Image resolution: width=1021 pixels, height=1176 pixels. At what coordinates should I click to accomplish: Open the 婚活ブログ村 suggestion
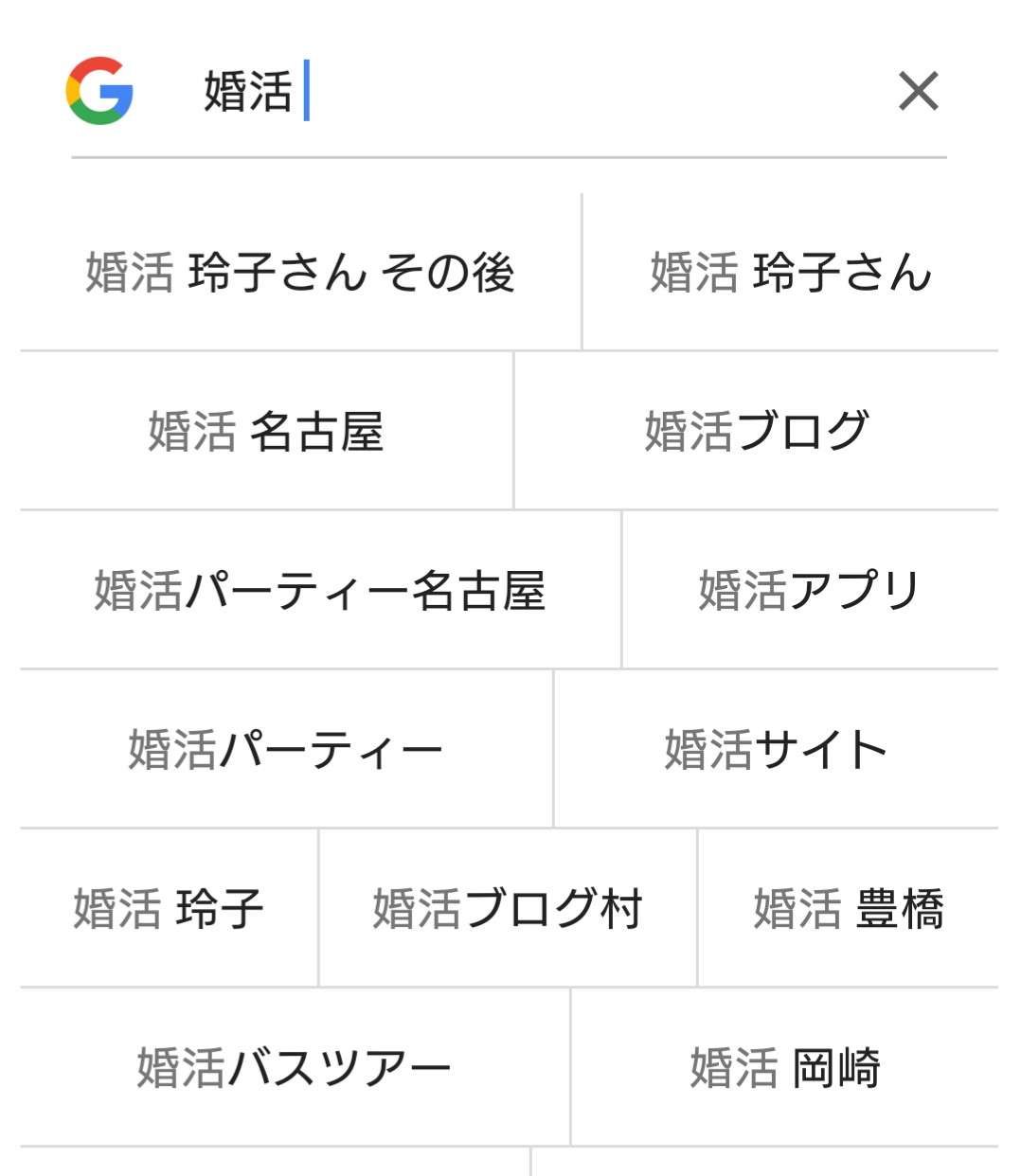pos(508,909)
